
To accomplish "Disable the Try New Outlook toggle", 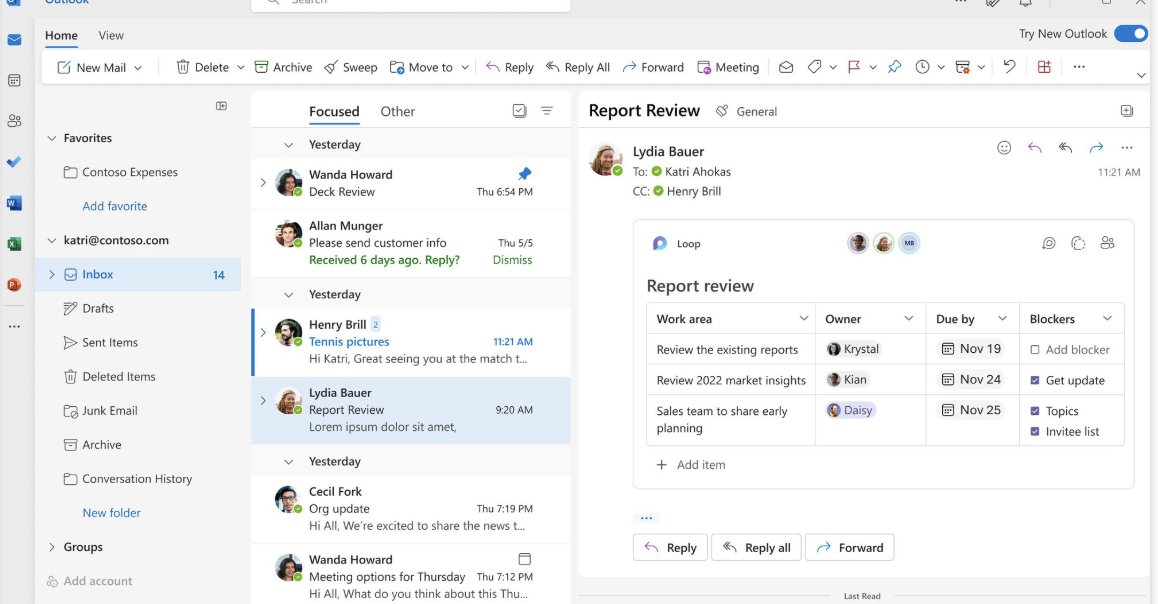I will click(x=1130, y=33).
